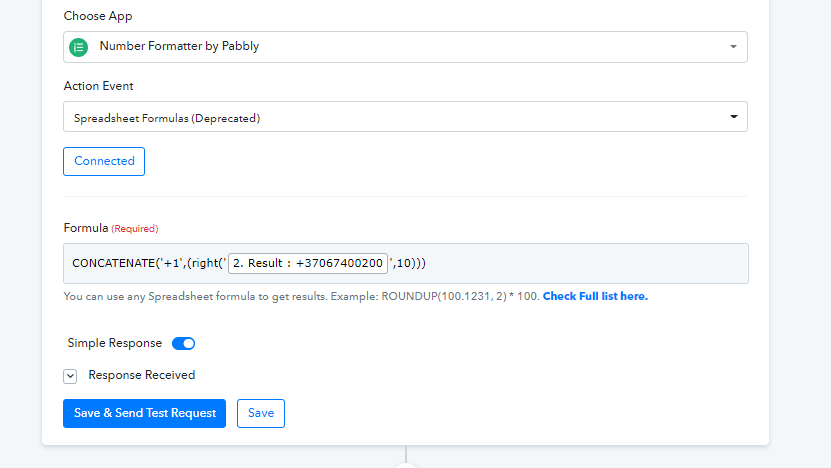Select the '2. Result : +37067400200' mapped tag
831x468 pixels.
308,263
